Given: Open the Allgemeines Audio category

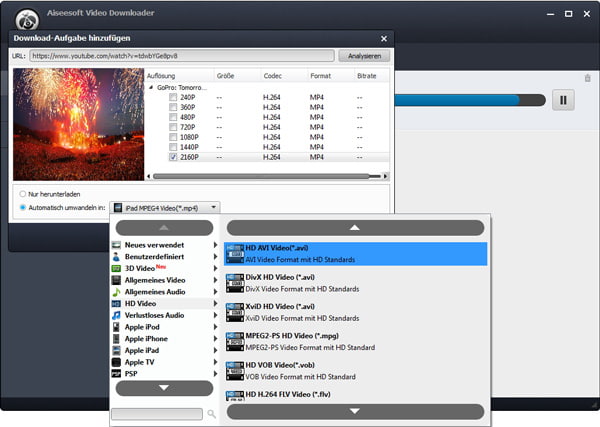Looking at the screenshot, I should (x=165, y=292).
